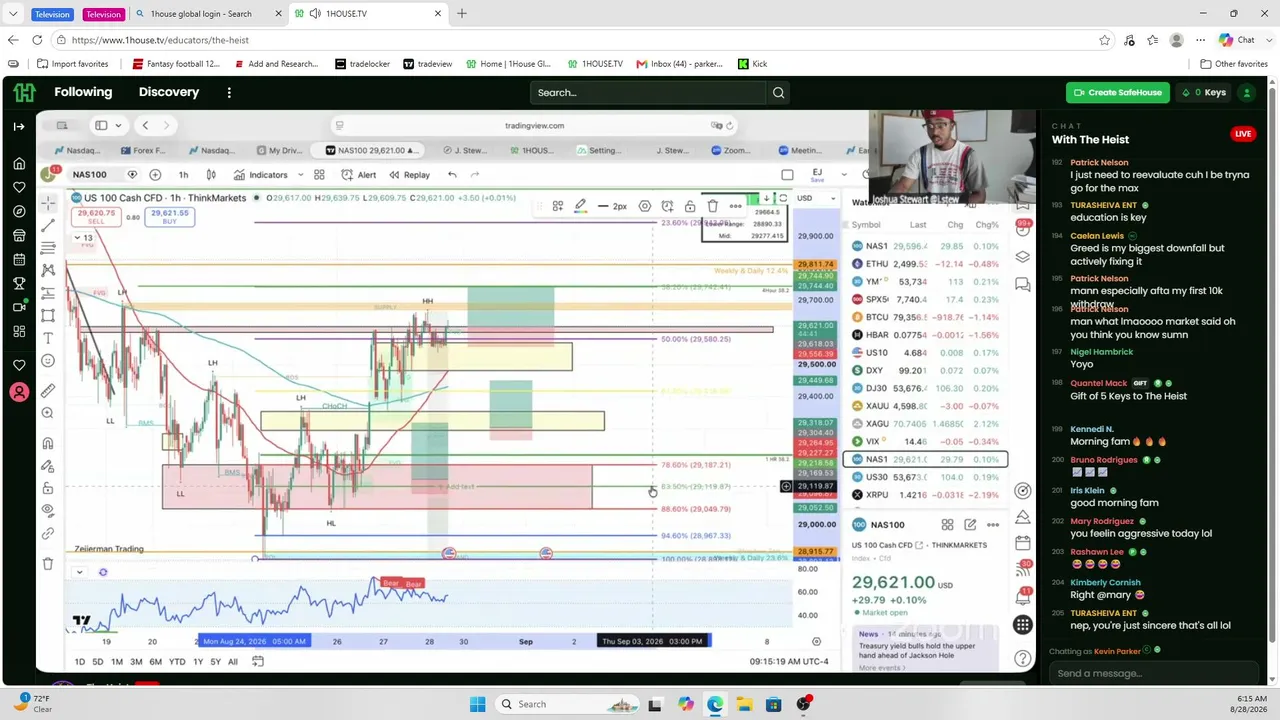Image resolution: width=1280 pixels, height=720 pixels.
Task: Remove drawings using left toolbar trash icon
Action: tap(48, 564)
